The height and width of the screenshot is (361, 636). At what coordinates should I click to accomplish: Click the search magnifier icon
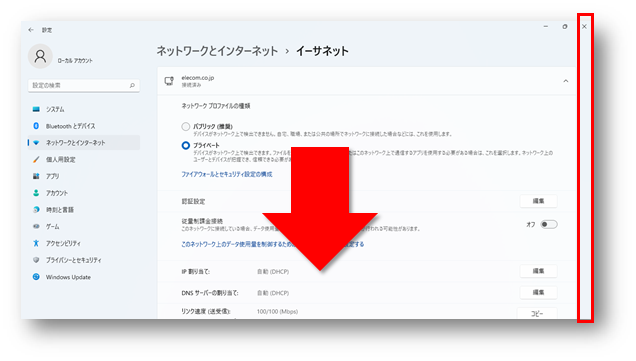[x=132, y=86]
